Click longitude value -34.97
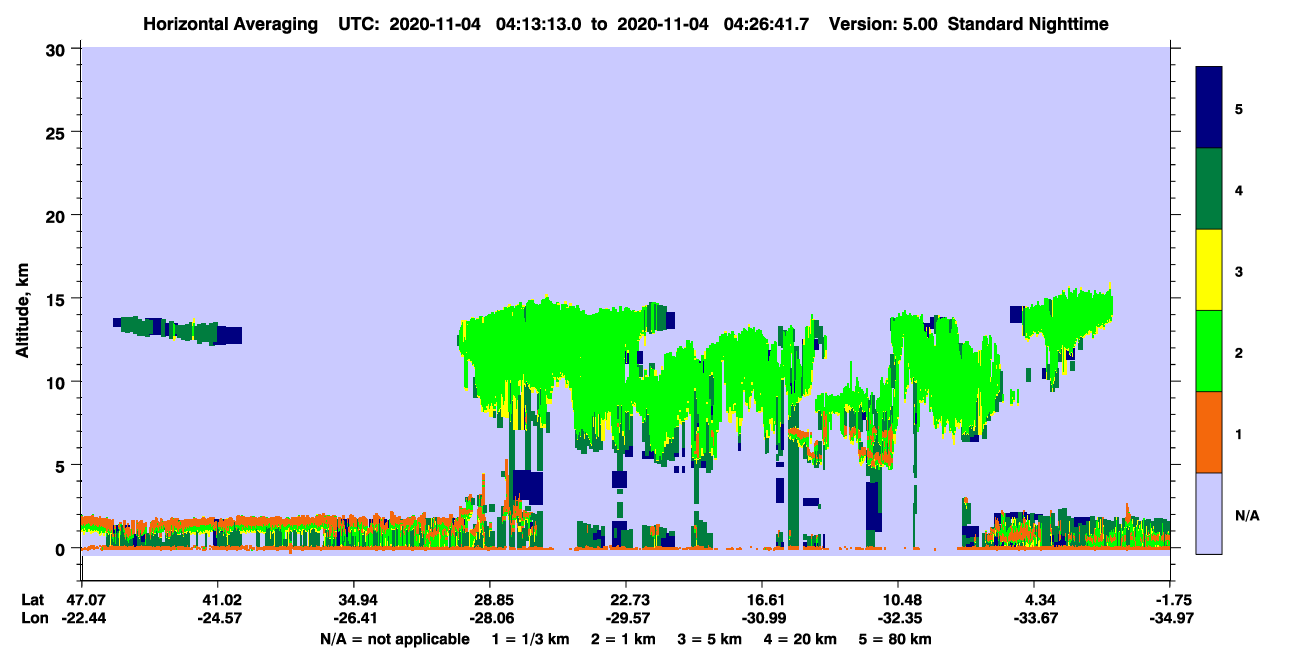 1170,619
